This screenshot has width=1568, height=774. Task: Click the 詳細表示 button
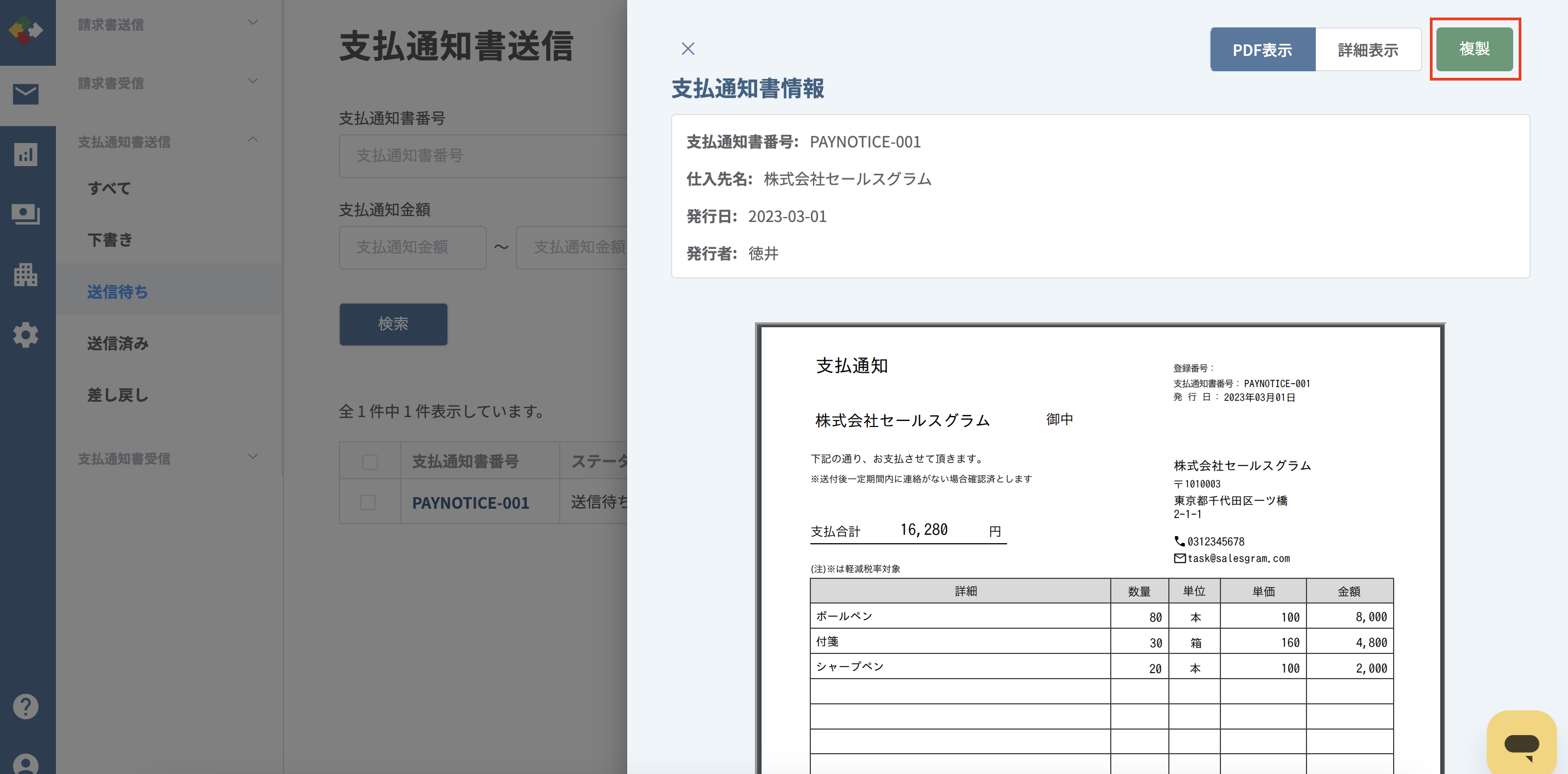click(x=1368, y=50)
